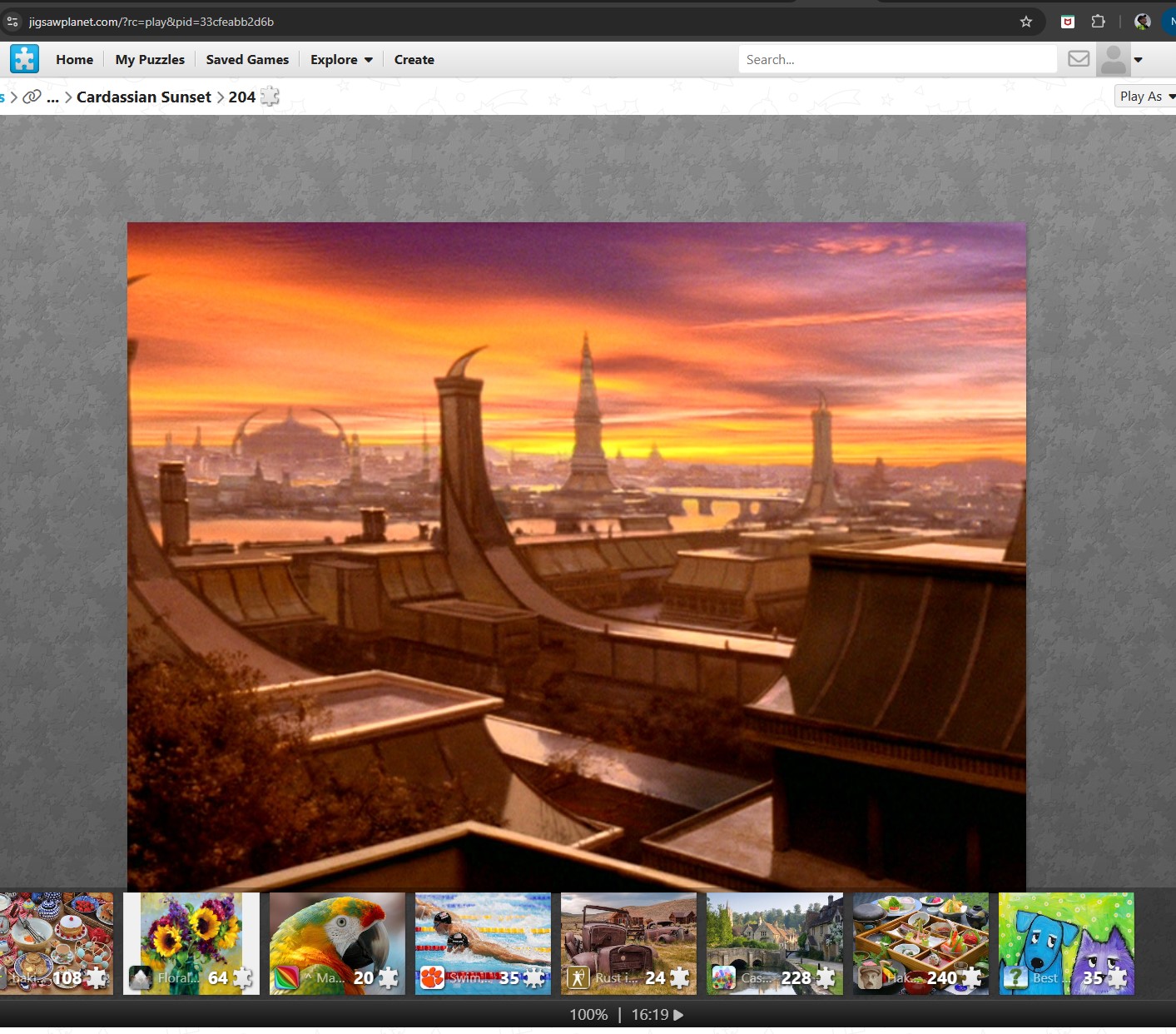The height and width of the screenshot is (1034, 1176).
Task: Click the 100% progress indicator
Action: [588, 1015]
